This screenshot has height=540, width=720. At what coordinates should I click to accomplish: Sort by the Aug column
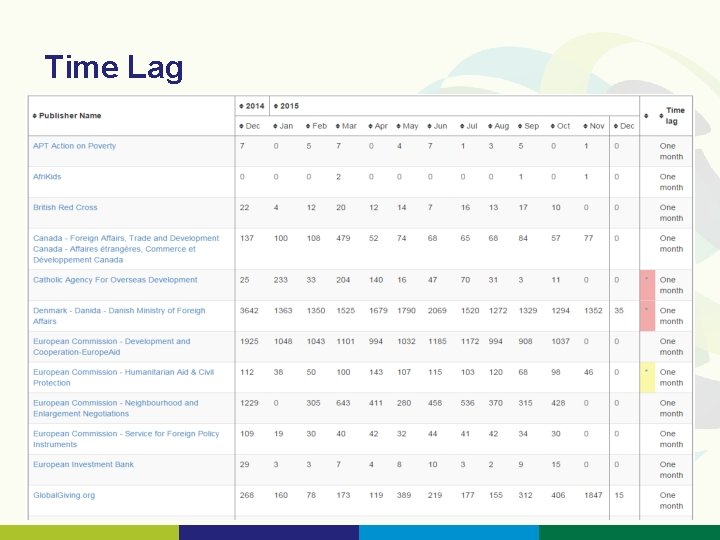click(x=499, y=126)
